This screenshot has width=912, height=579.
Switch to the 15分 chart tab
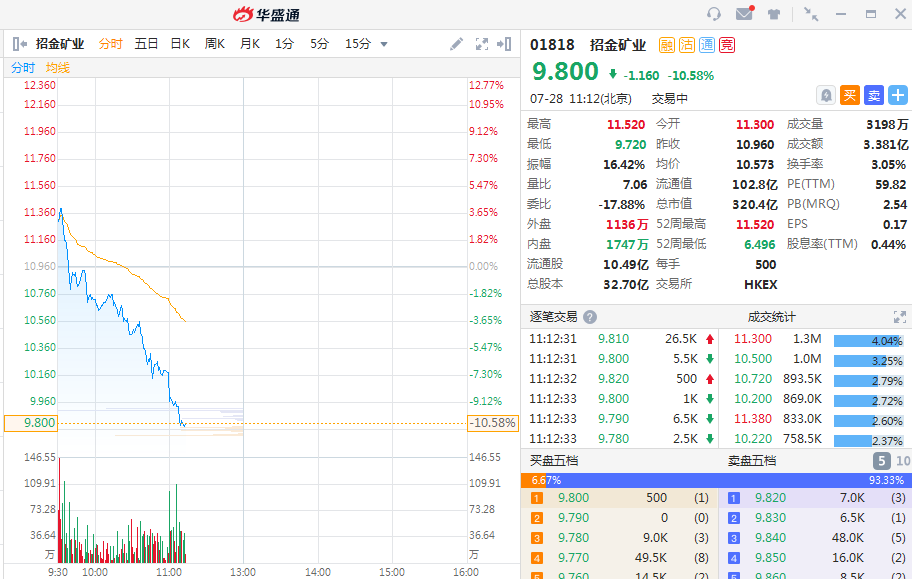click(358, 44)
